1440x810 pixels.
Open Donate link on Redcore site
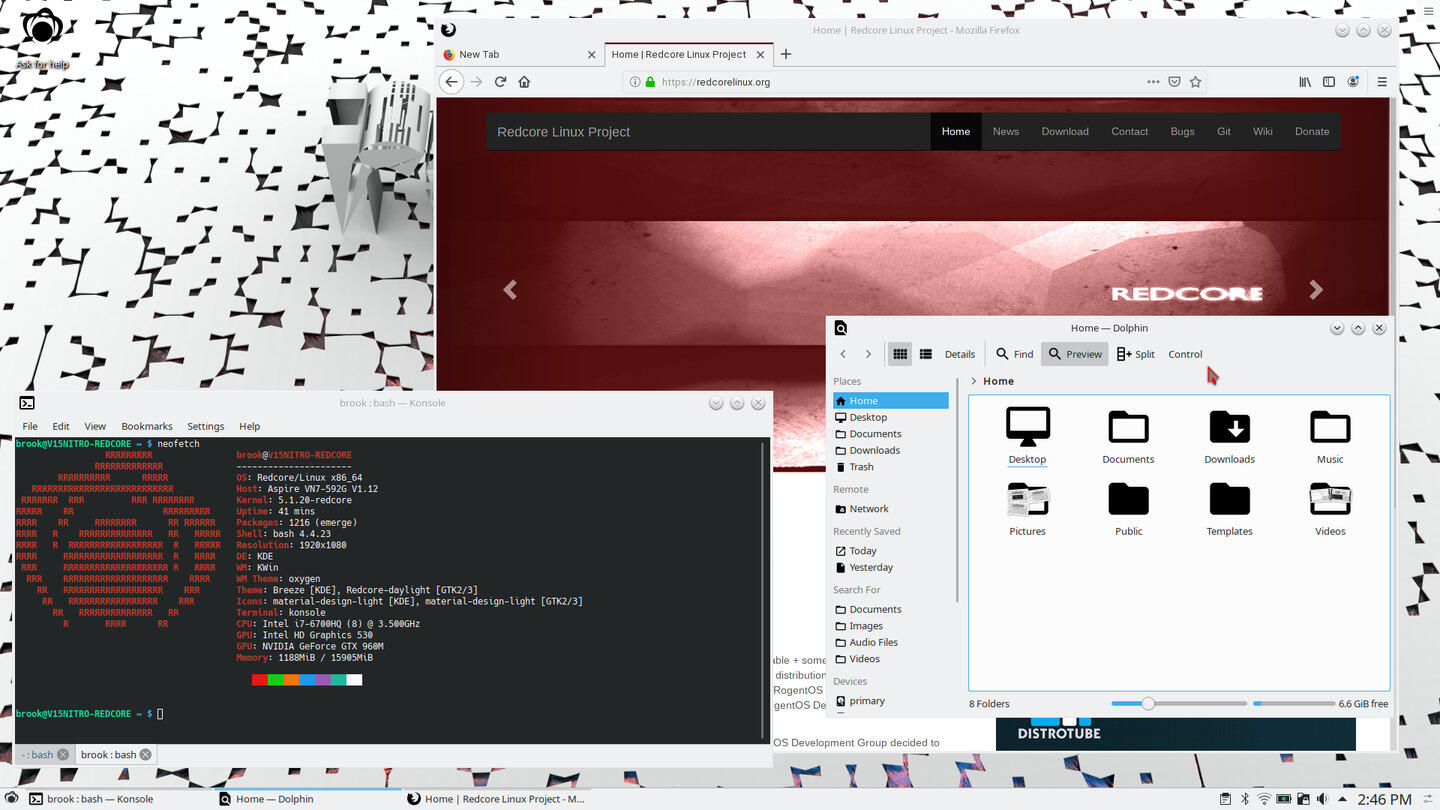click(1312, 131)
